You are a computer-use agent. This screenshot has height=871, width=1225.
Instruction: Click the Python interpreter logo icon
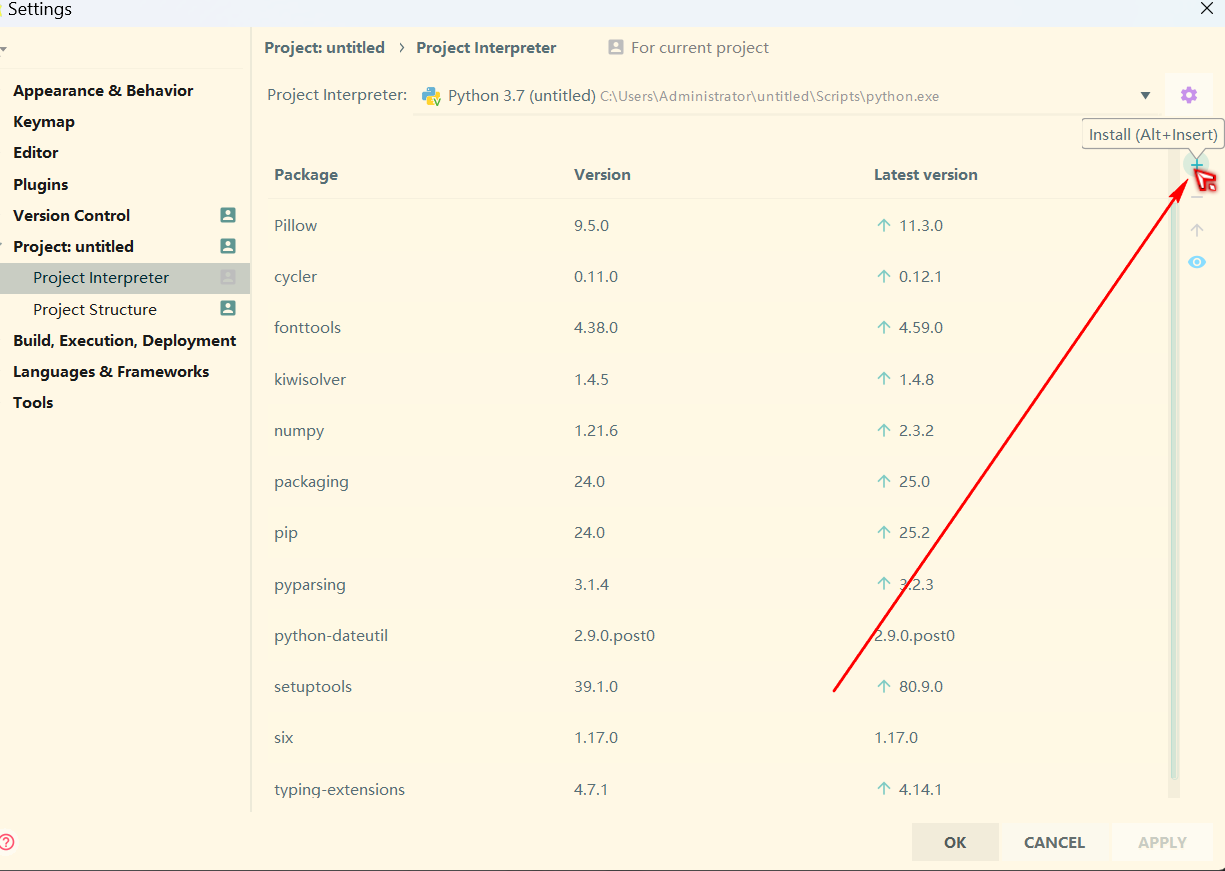click(432, 96)
